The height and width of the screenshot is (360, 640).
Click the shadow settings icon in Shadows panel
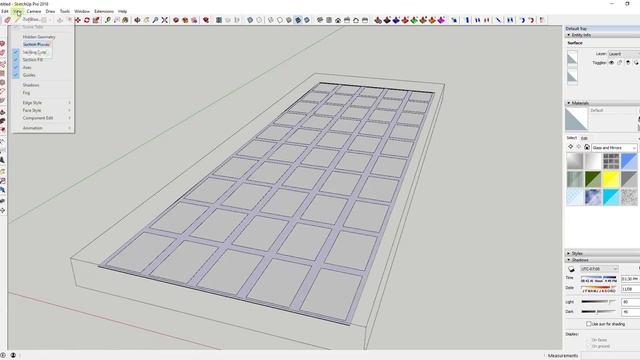click(x=571, y=269)
